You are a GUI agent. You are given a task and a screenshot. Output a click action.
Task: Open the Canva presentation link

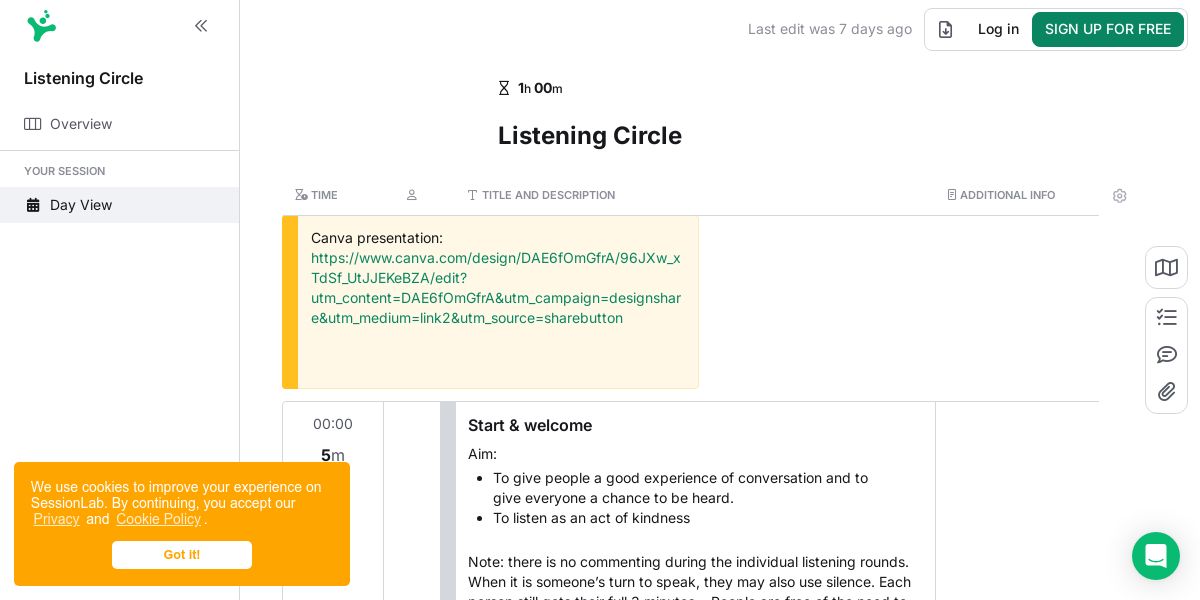(x=495, y=288)
